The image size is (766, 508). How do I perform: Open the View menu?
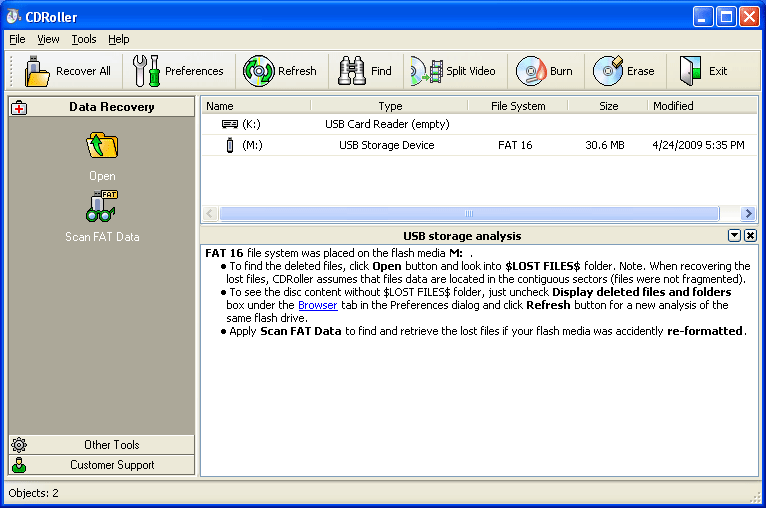[x=48, y=39]
